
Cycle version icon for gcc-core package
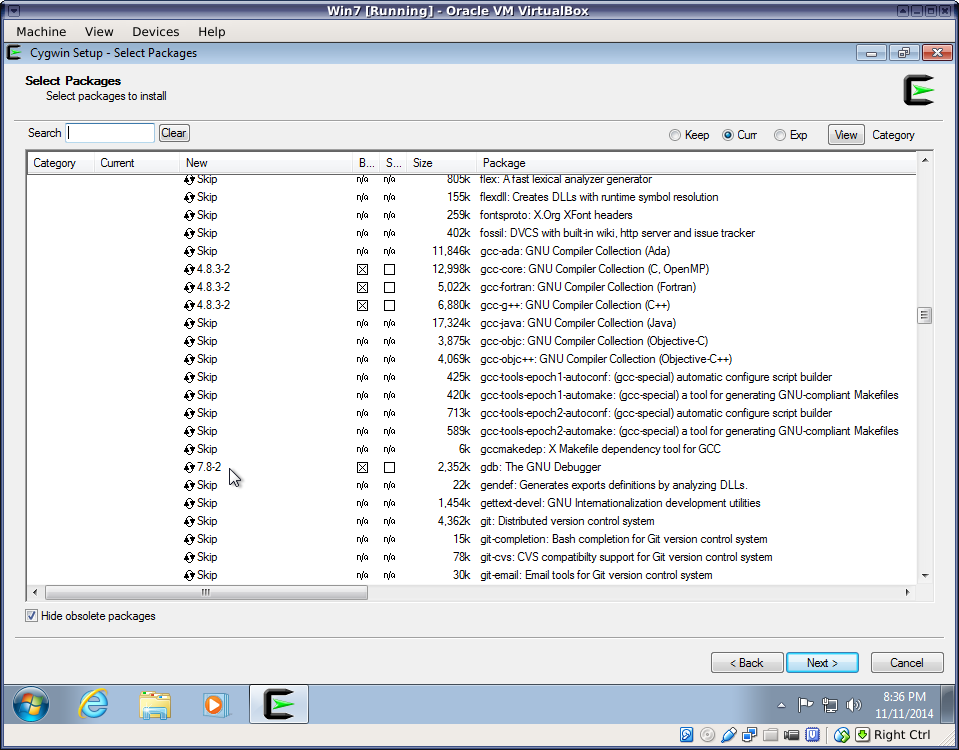point(190,269)
